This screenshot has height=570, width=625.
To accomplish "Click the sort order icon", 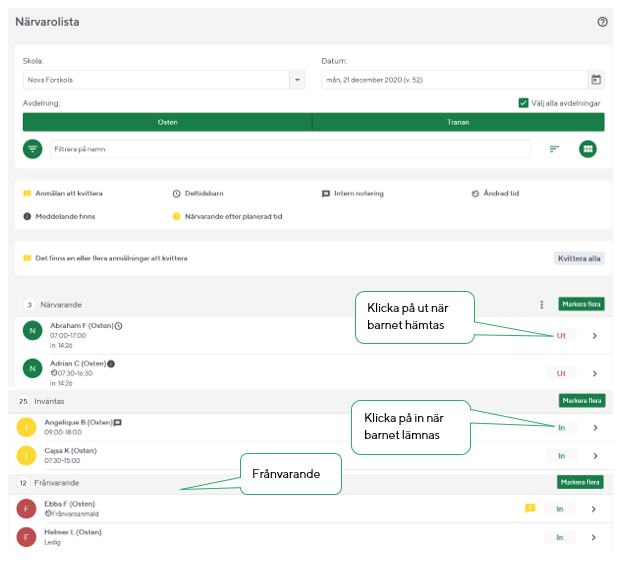I will pos(554,149).
